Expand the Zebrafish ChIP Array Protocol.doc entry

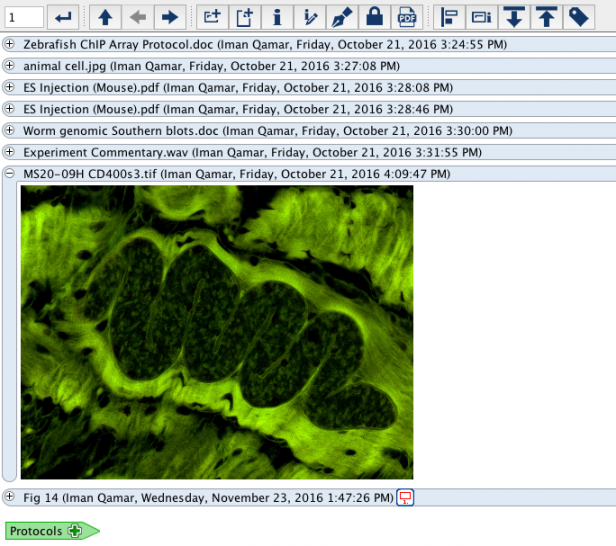tap(9, 44)
